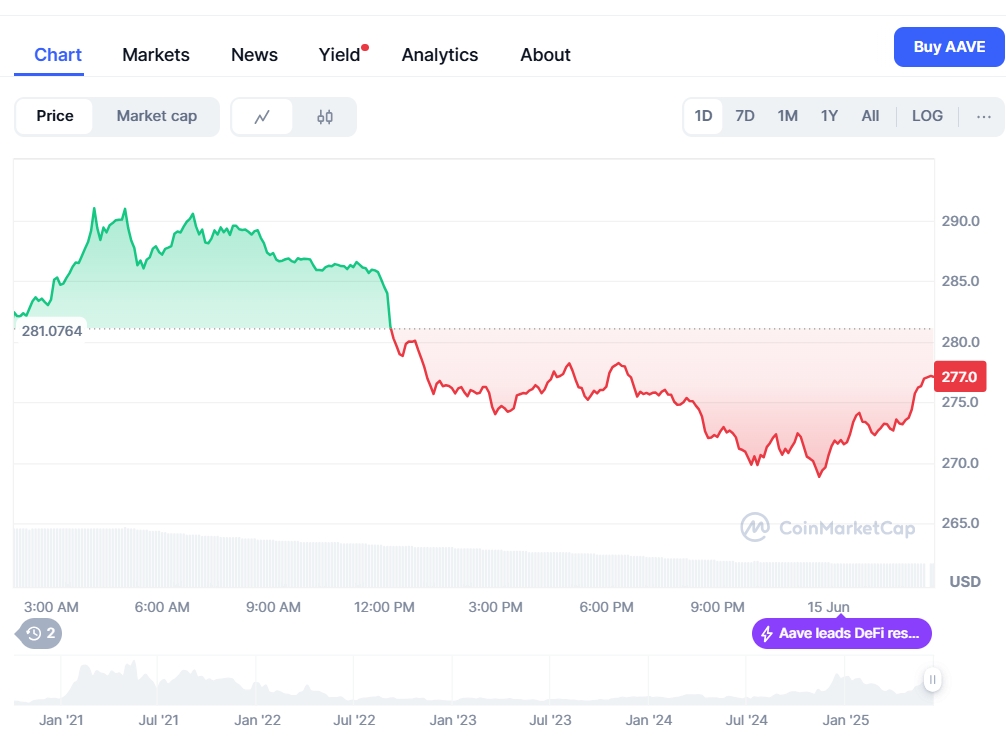Switch to candlestick chart icon

click(x=325, y=117)
